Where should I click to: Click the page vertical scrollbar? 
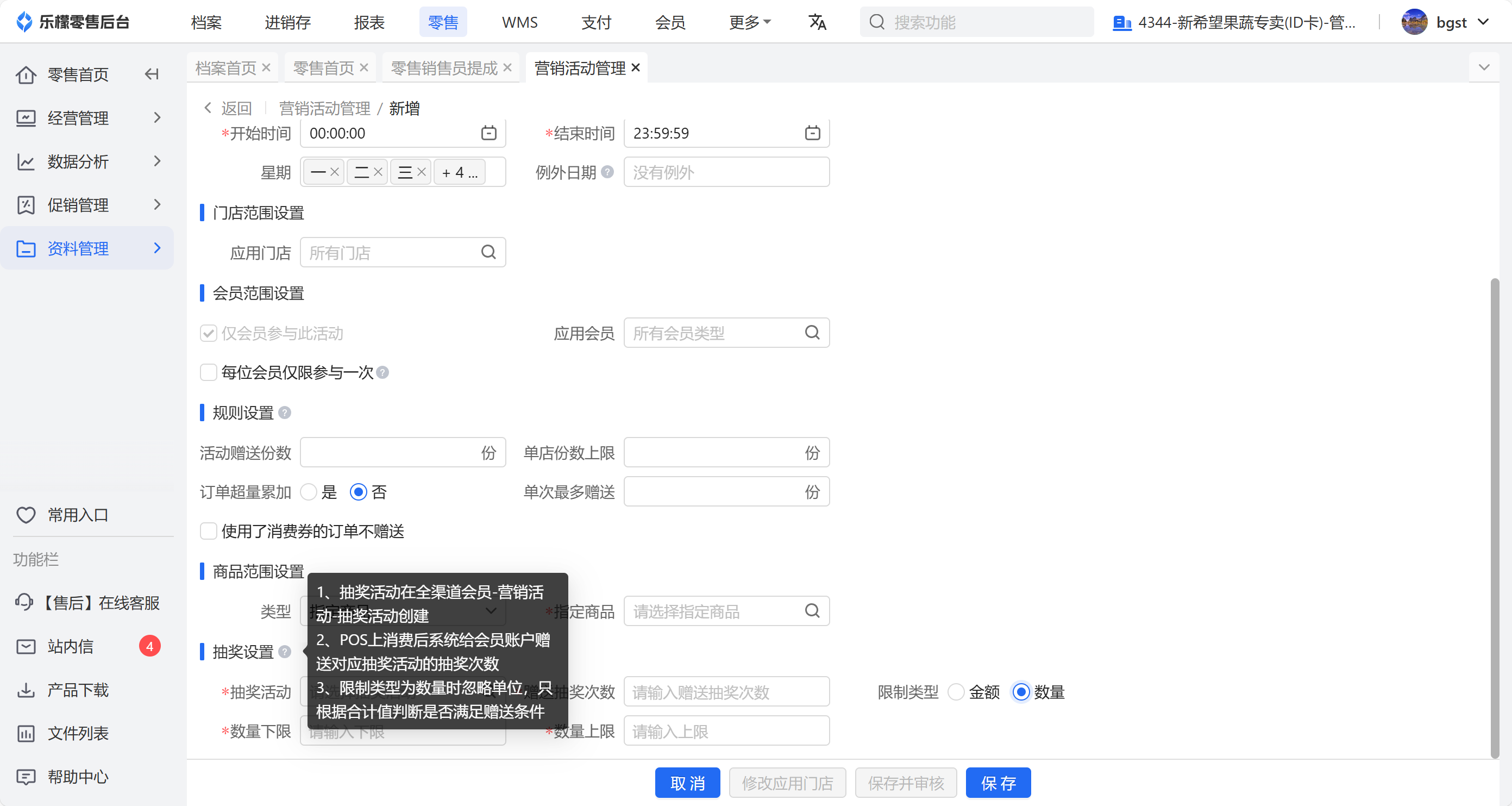pos(1495,518)
